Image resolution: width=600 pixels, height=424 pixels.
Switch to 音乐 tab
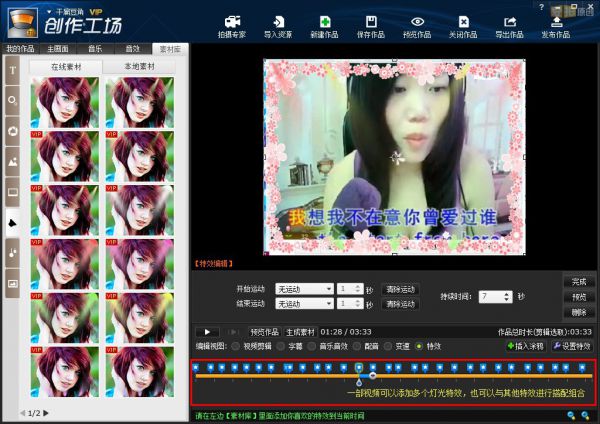tap(95, 49)
